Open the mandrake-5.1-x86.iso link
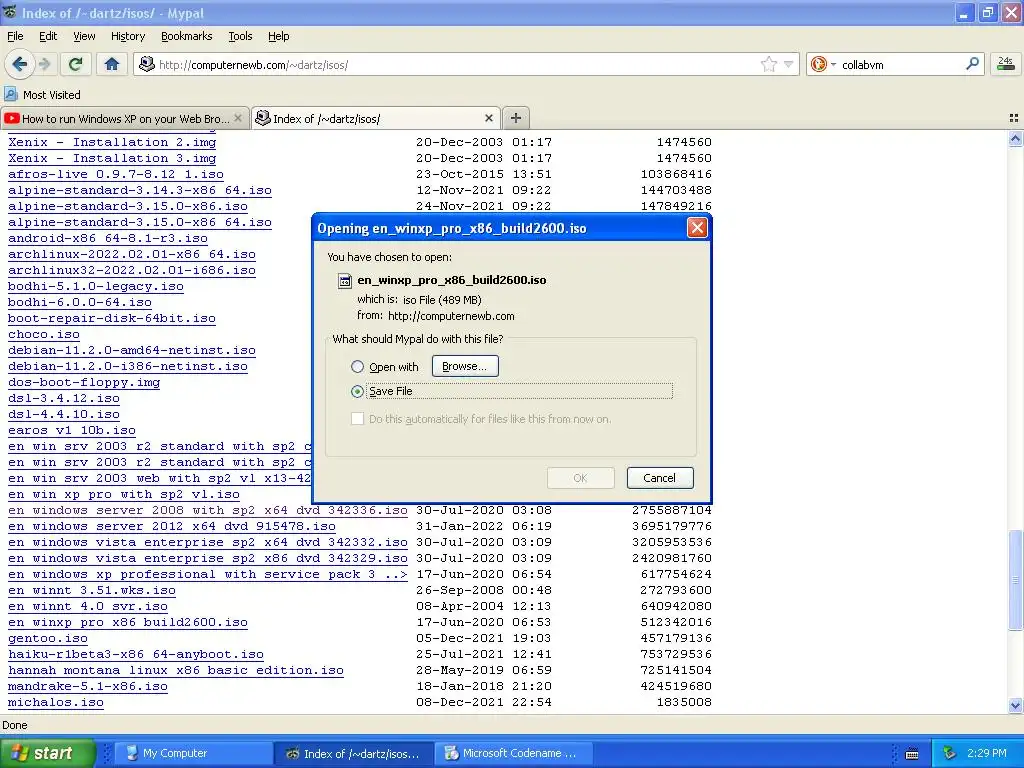 (88, 686)
